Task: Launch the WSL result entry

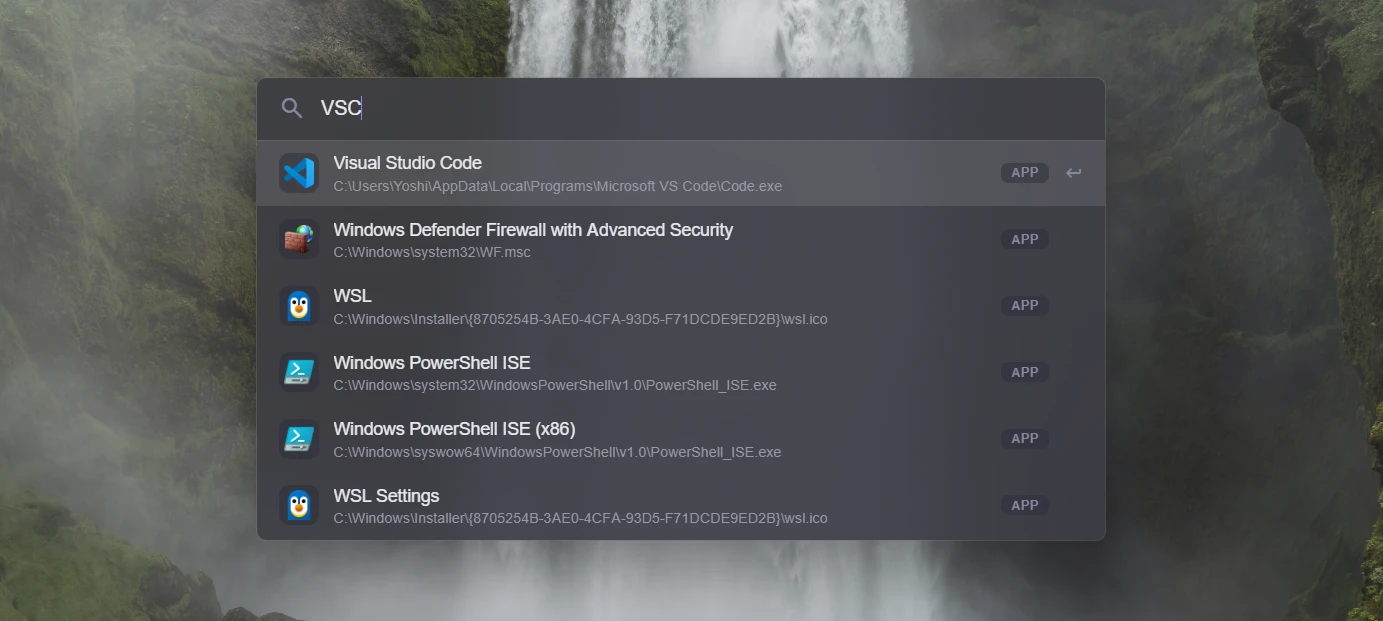Action: pyautogui.click(x=681, y=306)
